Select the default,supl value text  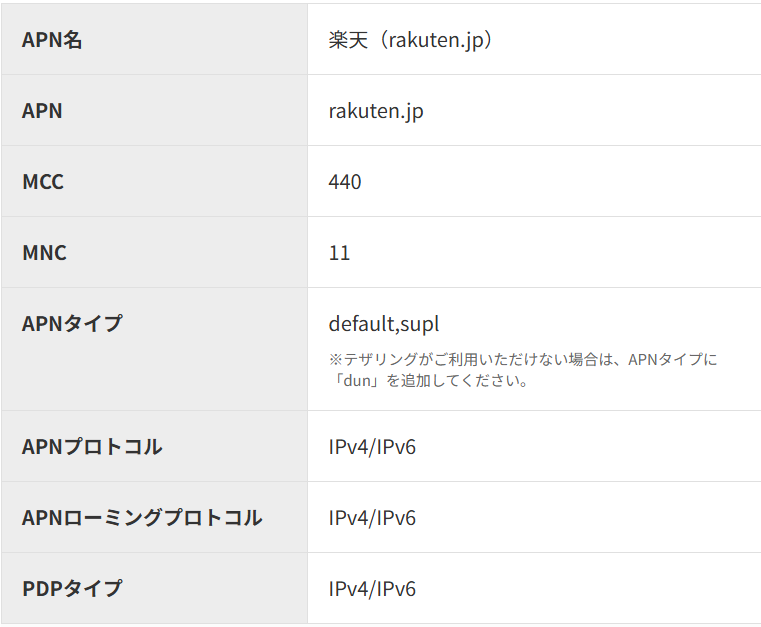click(x=384, y=324)
